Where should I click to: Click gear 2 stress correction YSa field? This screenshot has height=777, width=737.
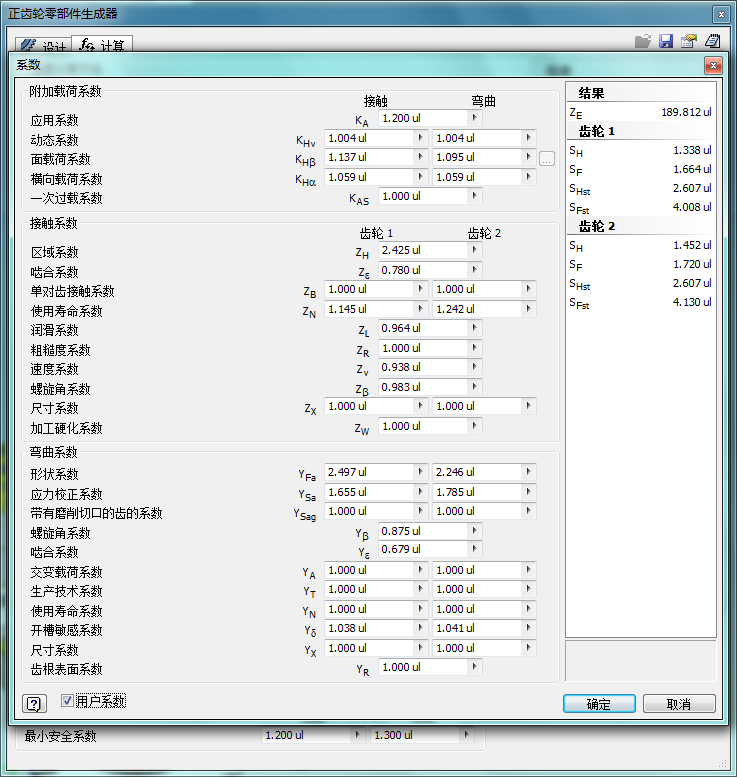pyautogui.click(x=476, y=492)
